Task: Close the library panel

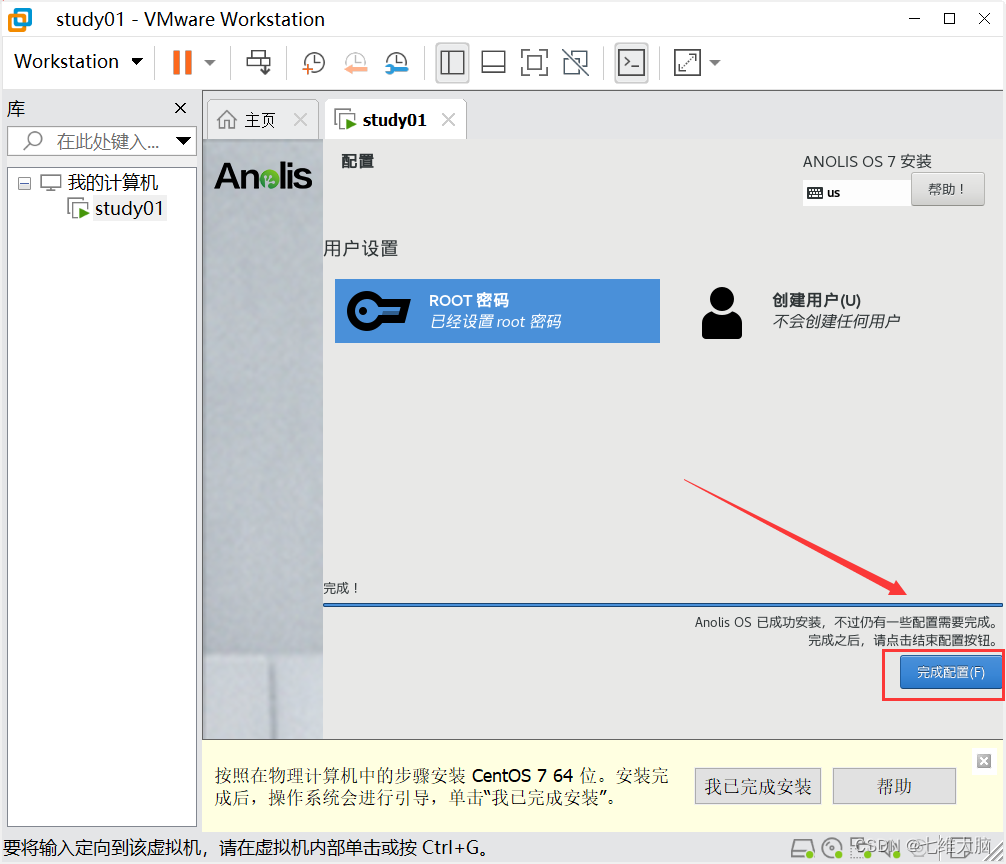Action: [181, 108]
